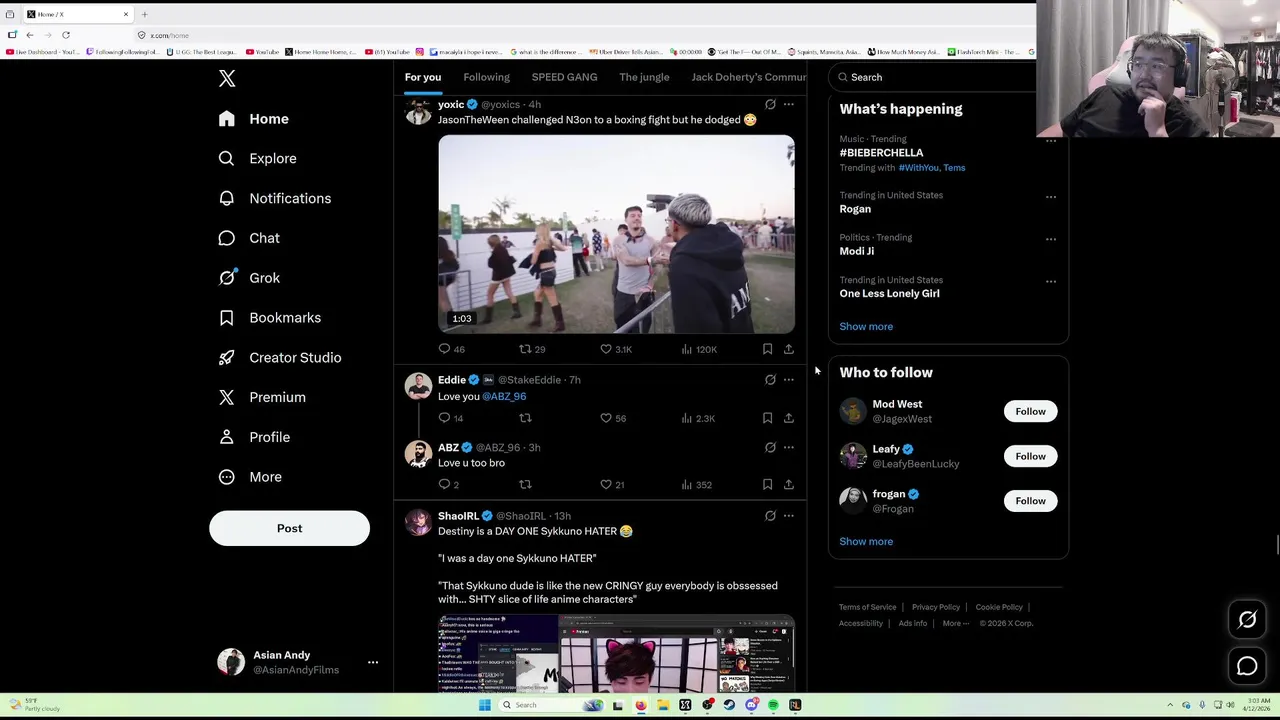Expand the More menu in sidebar
Screen dimensions: 1280x720
pyautogui.click(x=251, y=477)
